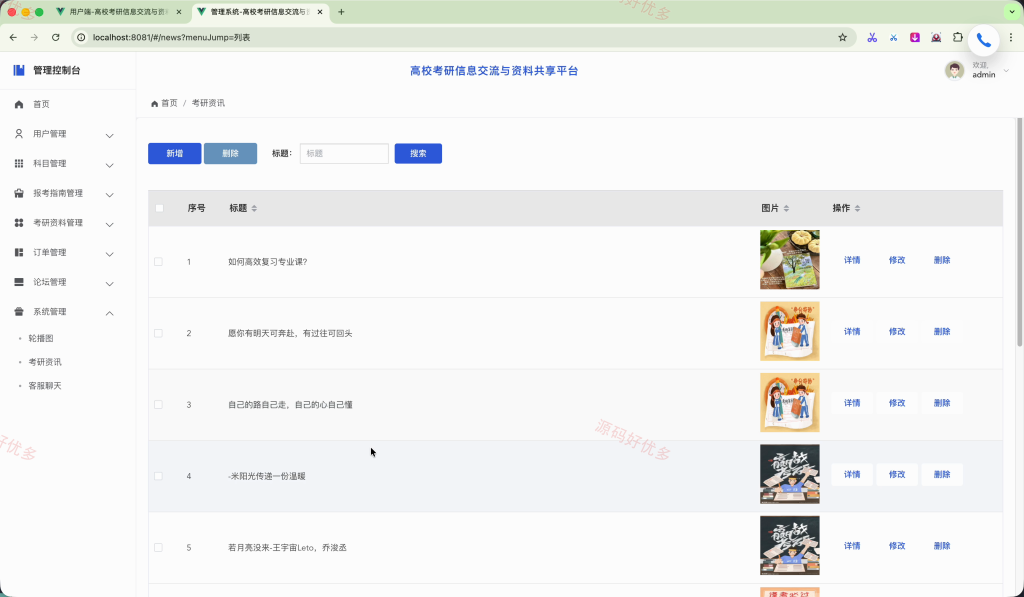This screenshot has width=1024, height=597.
Task: Focus the 标题 search input
Action: pos(344,153)
